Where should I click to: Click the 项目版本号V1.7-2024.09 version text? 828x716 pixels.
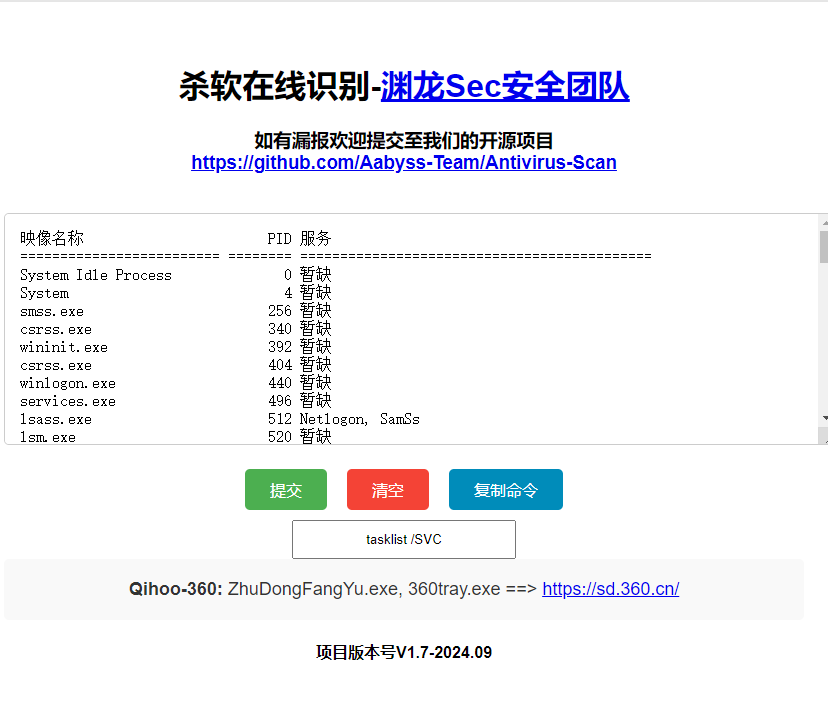click(x=404, y=653)
